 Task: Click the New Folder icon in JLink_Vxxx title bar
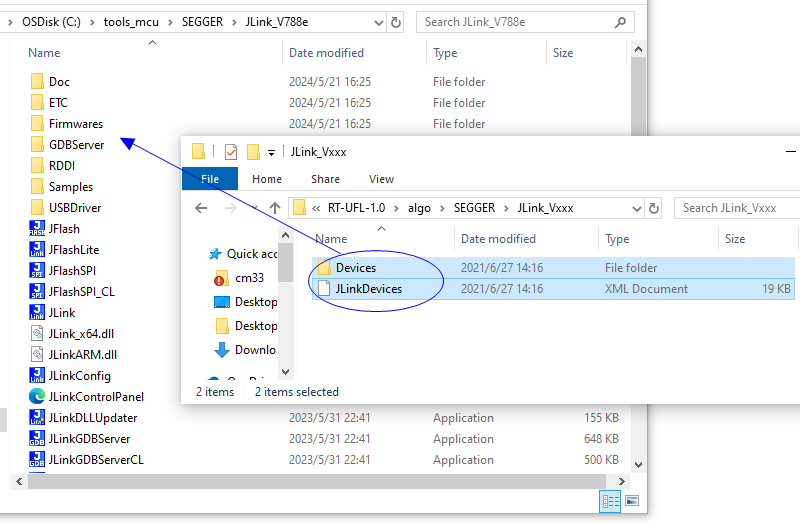(x=253, y=152)
